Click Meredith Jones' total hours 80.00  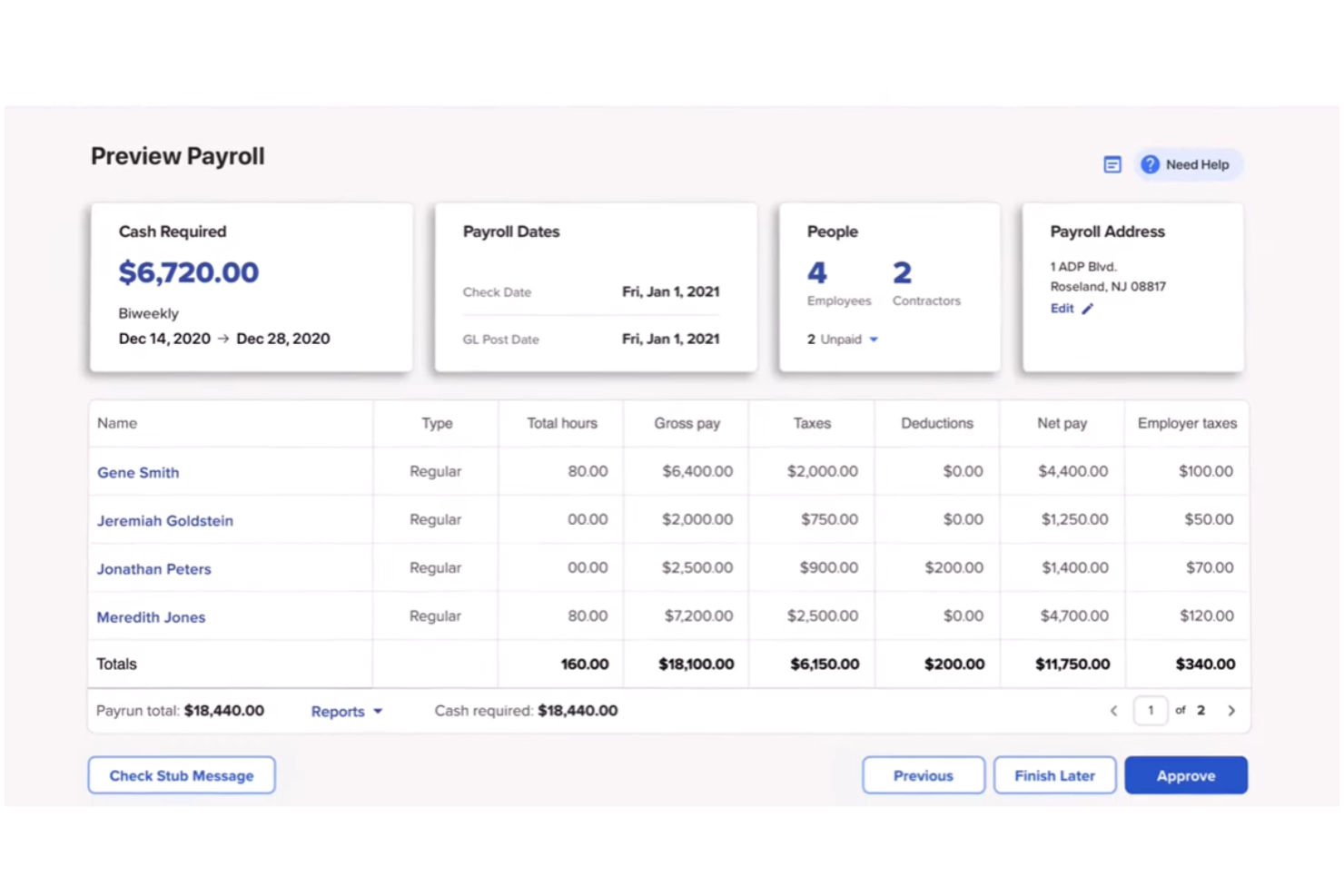coord(588,615)
